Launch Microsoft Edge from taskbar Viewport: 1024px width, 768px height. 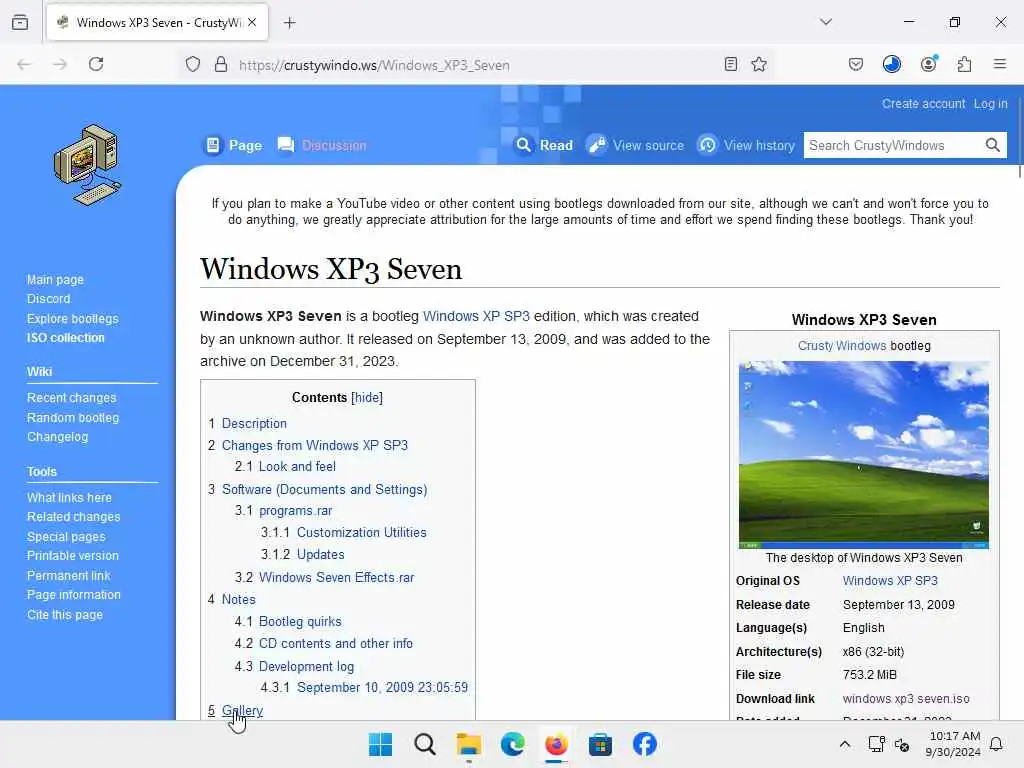point(513,744)
